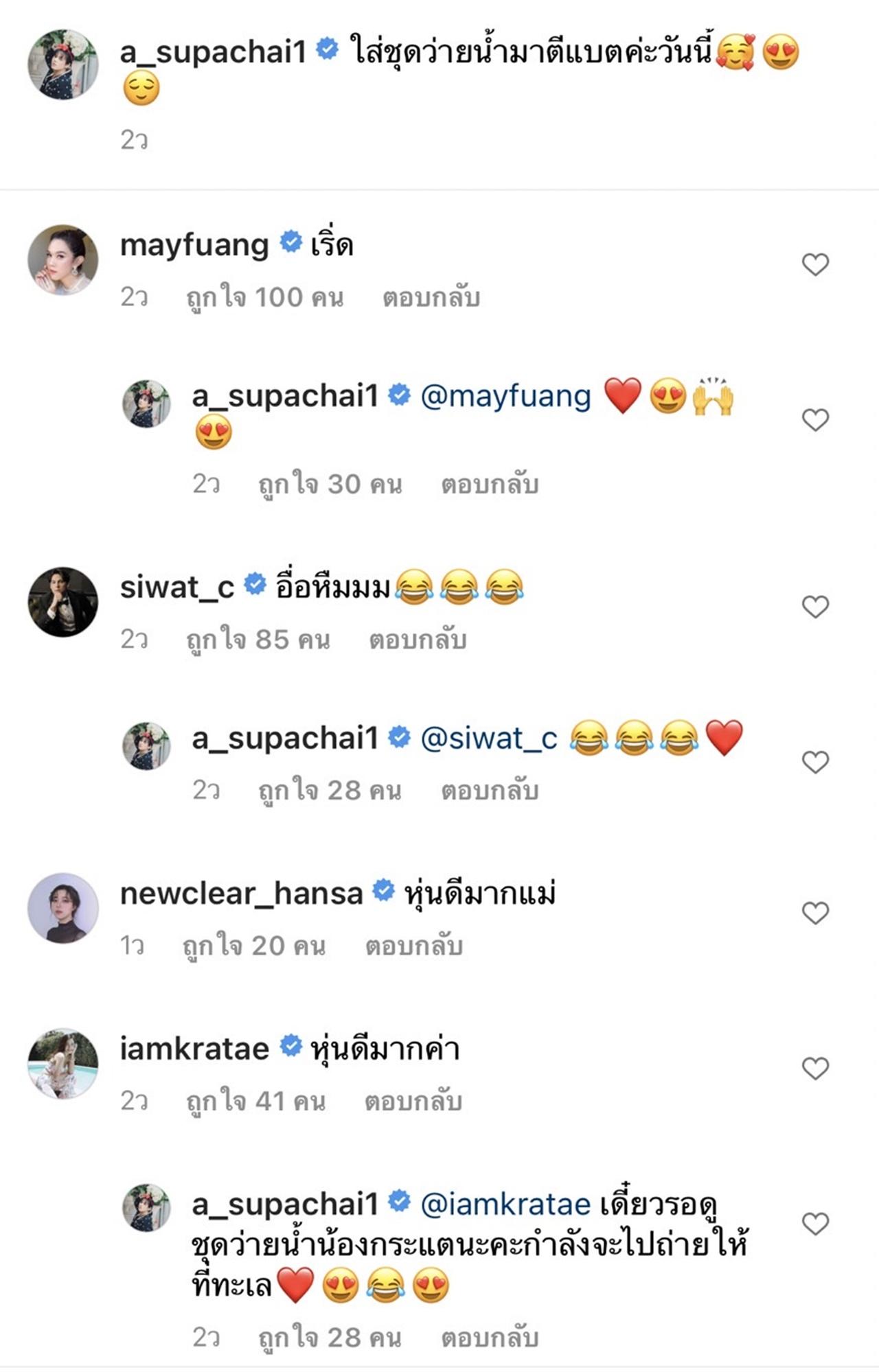This screenshot has width=879, height=1372.
Task: Reply to iamkratae's comment
Action: (x=413, y=1101)
